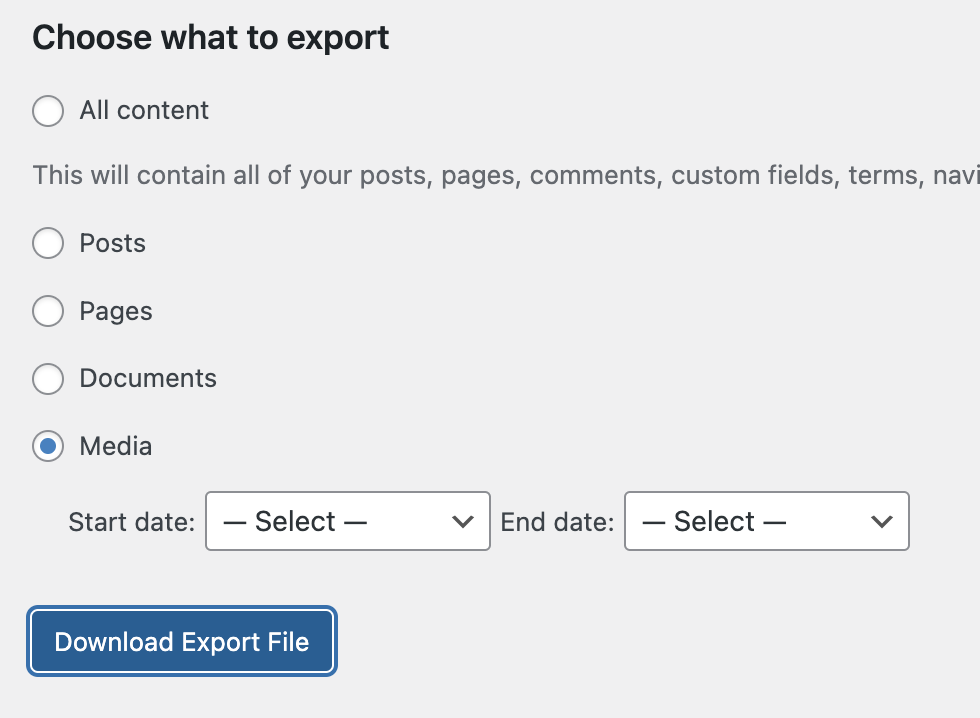Click the "Download Export File" button
Image resolution: width=980 pixels, height=718 pixels.
182,641
